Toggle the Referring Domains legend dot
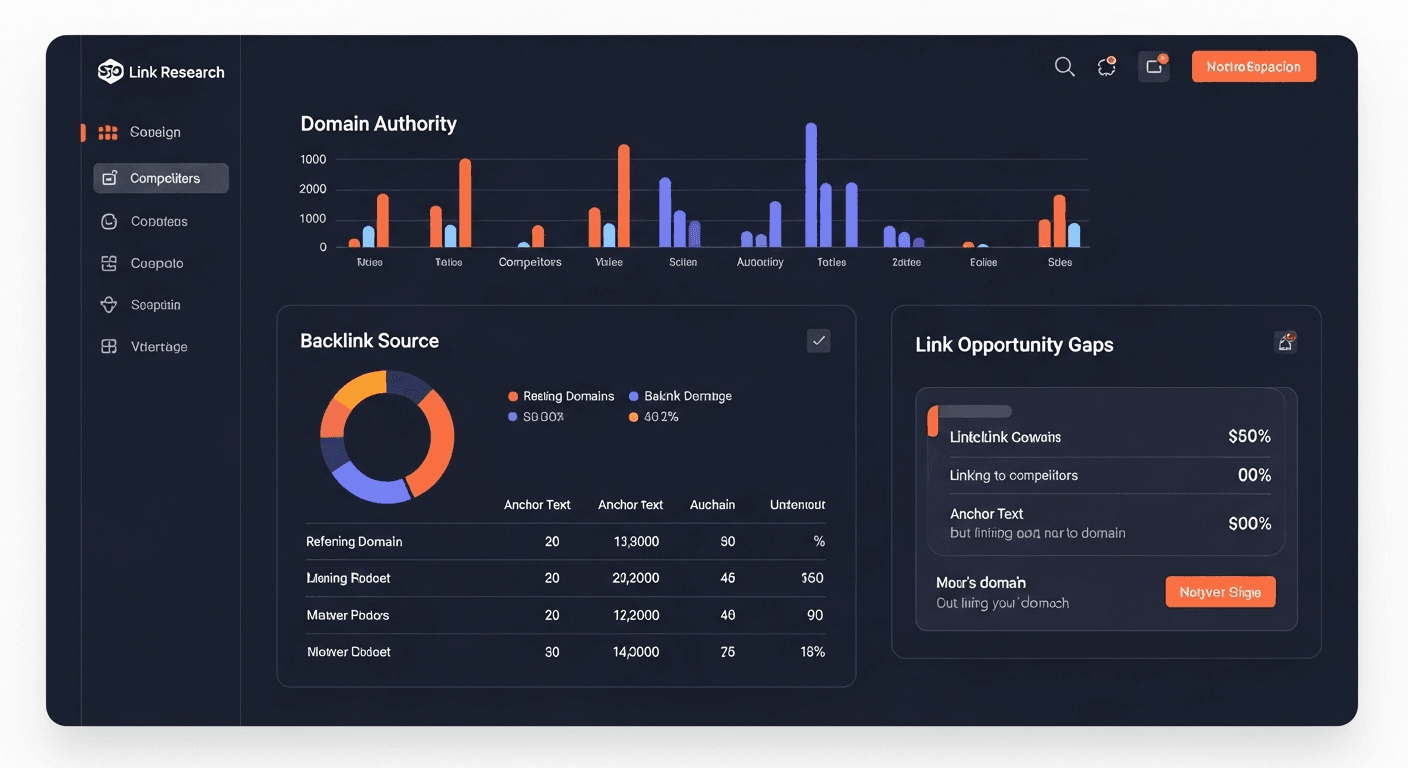1408x768 pixels. 513,396
